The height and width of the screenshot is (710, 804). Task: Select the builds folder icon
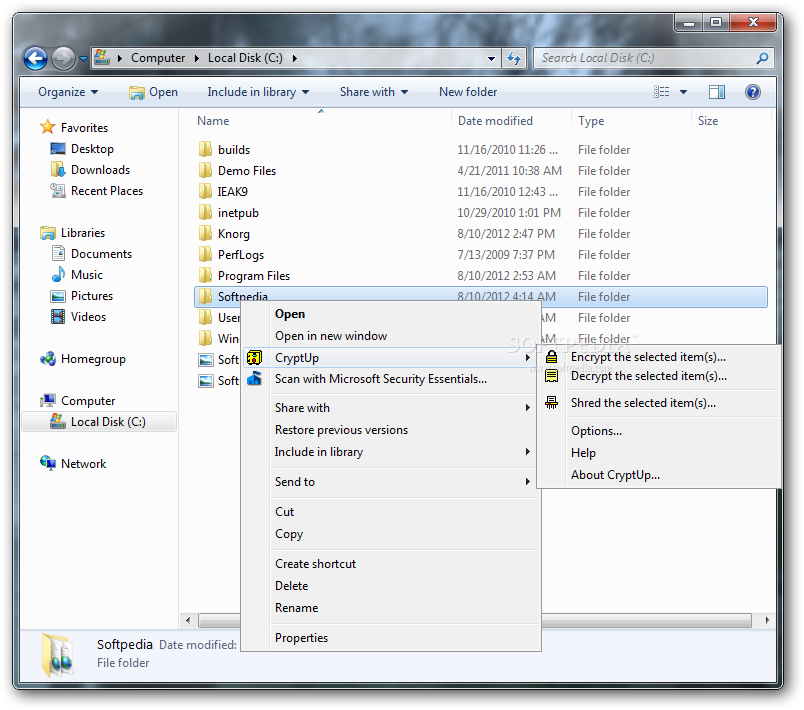tap(205, 150)
